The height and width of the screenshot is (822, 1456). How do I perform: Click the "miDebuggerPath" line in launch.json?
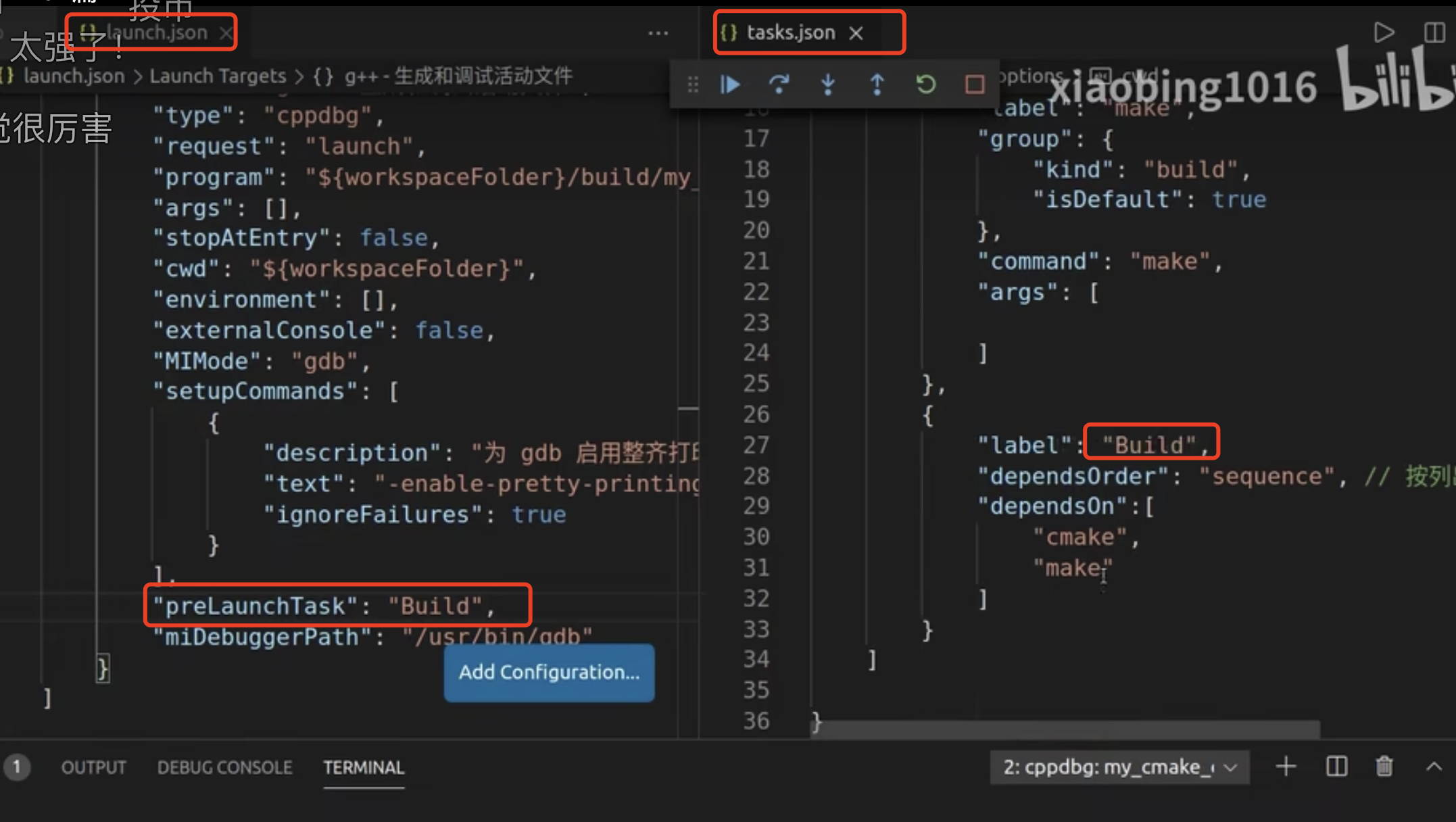tap(372, 637)
